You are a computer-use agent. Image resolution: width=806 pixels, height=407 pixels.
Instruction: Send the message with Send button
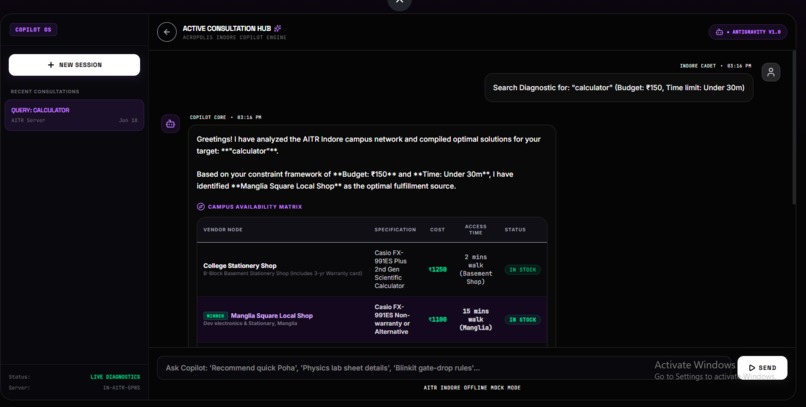[762, 367]
